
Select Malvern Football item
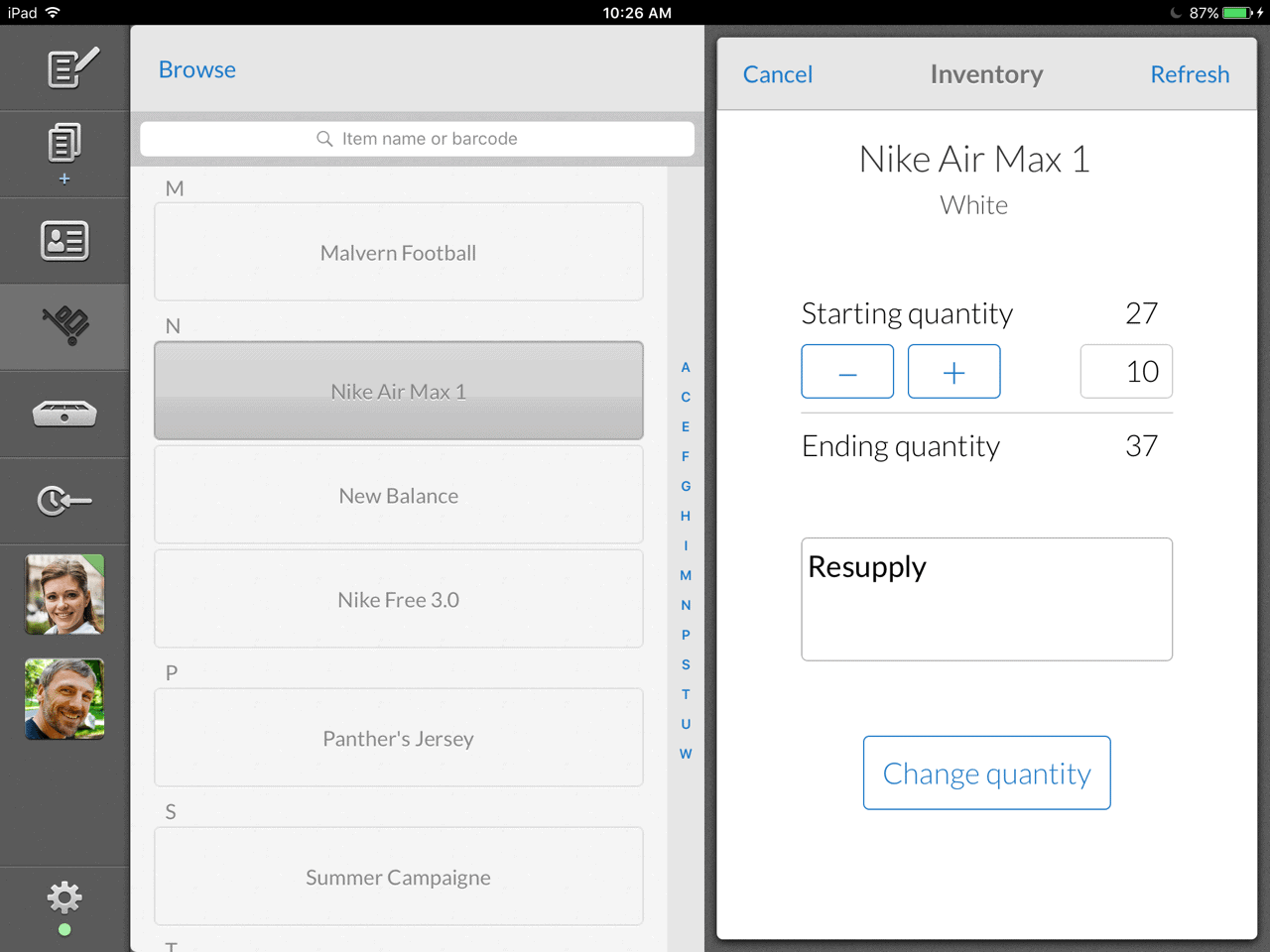[399, 252]
